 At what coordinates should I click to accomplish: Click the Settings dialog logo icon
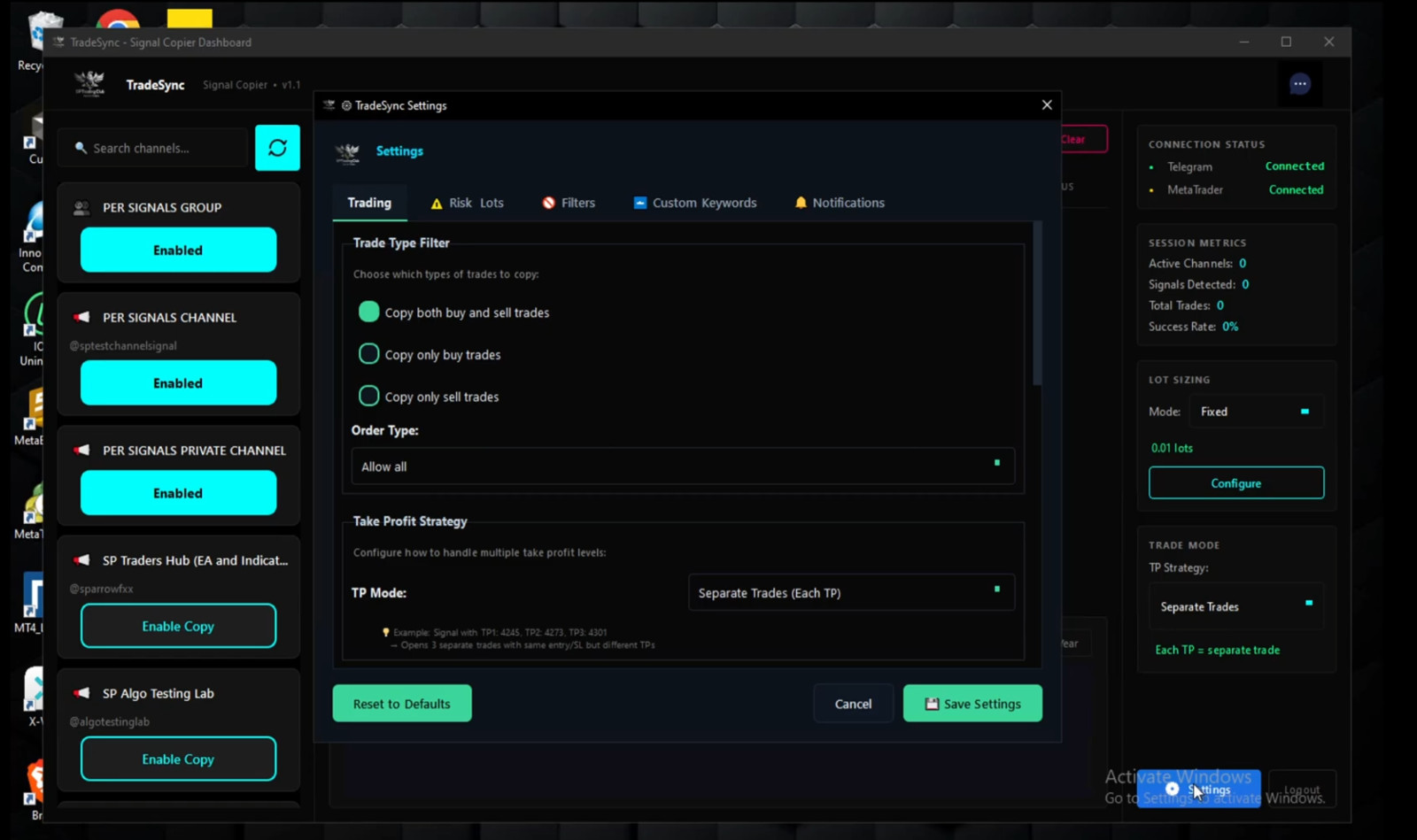(x=347, y=152)
